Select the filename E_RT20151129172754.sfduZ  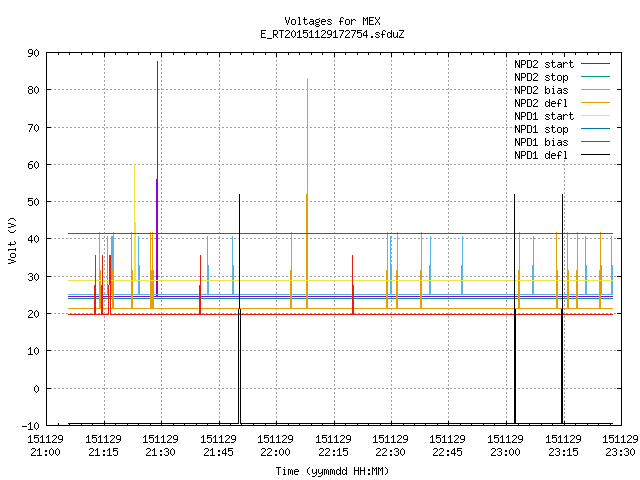click(x=332, y=34)
